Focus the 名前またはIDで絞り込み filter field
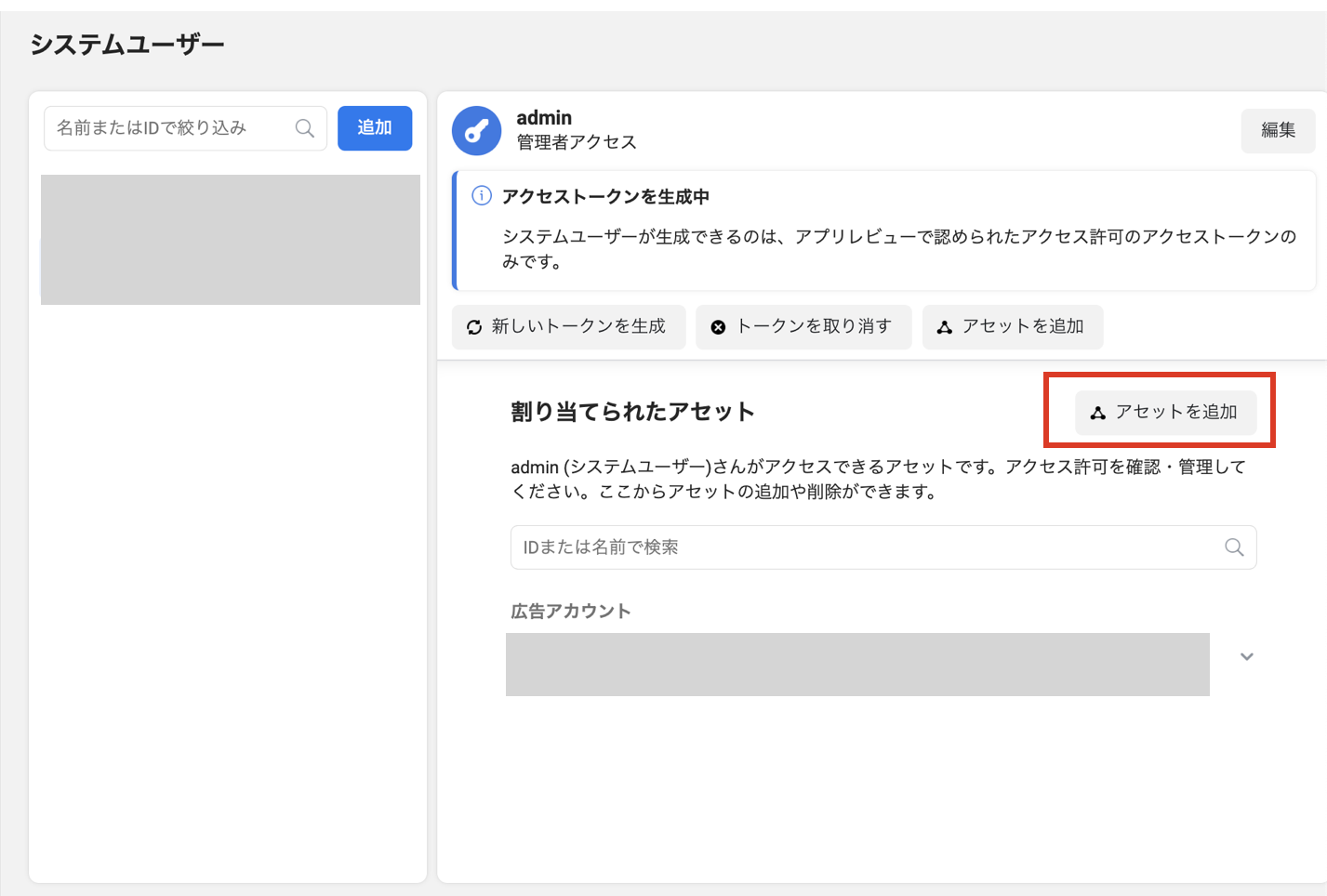Image resolution: width=1327 pixels, height=896 pixels. tap(185, 128)
